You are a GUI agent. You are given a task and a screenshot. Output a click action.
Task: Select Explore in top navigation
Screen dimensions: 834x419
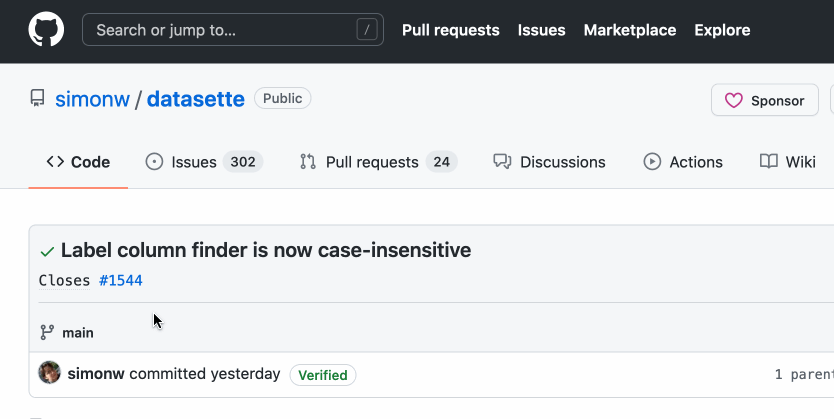pyautogui.click(x=722, y=30)
